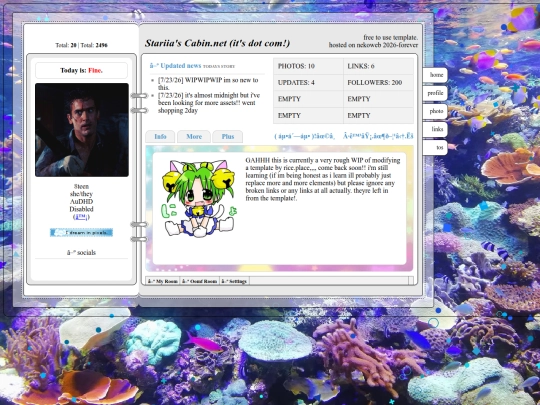Click the My Room bottom button
Viewport: 540px width, 405px height.
[x=163, y=281]
